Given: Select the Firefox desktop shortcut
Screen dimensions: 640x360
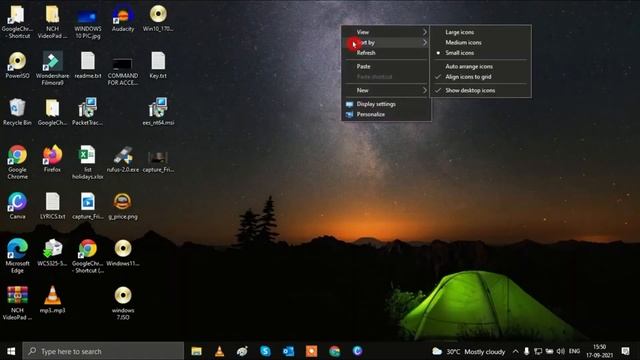Looking at the screenshot, I should tap(53, 159).
